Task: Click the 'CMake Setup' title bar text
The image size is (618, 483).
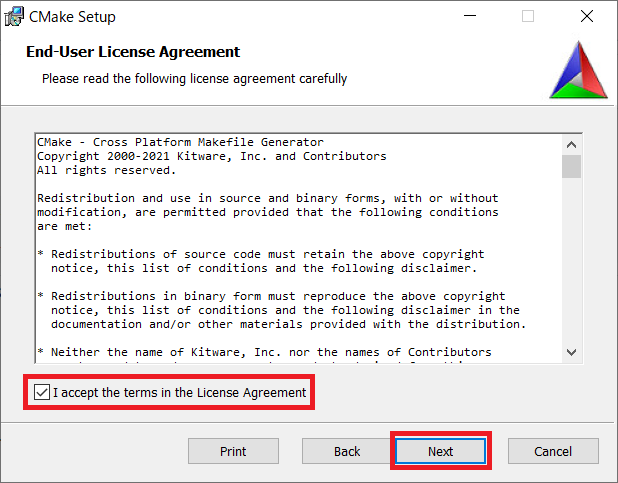Action: [x=72, y=17]
